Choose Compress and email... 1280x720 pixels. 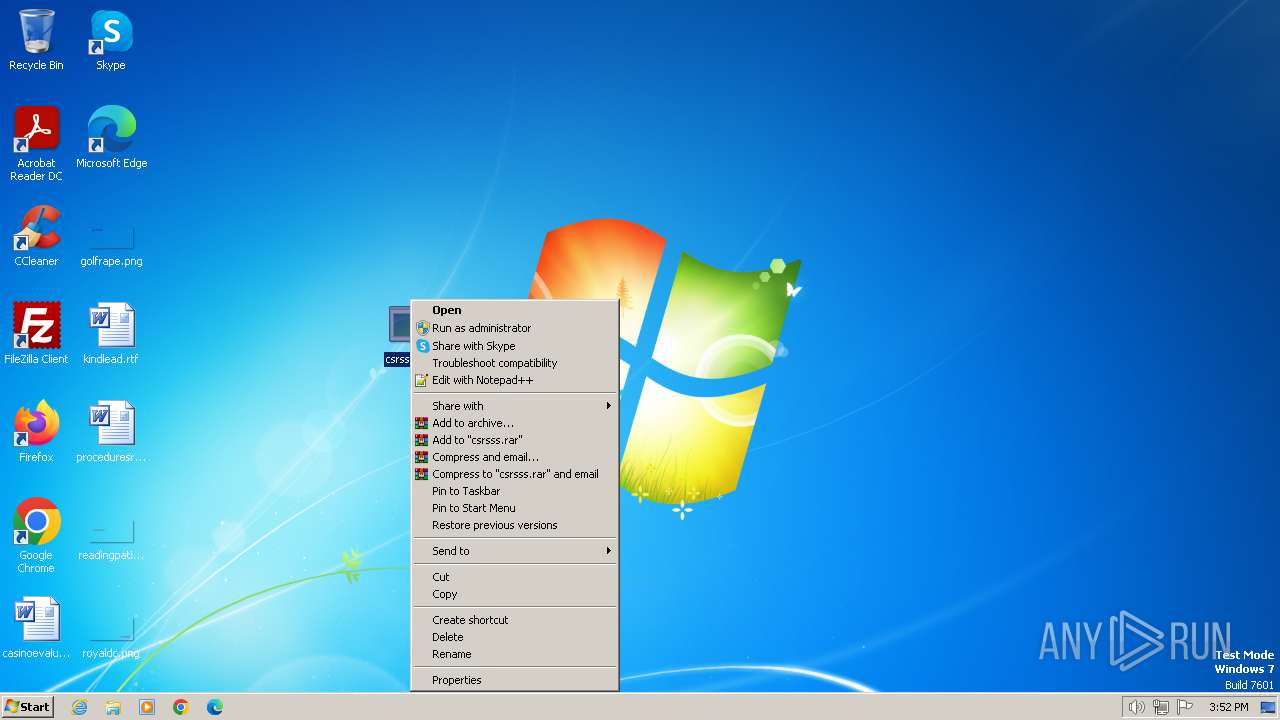pyautogui.click(x=514, y=457)
